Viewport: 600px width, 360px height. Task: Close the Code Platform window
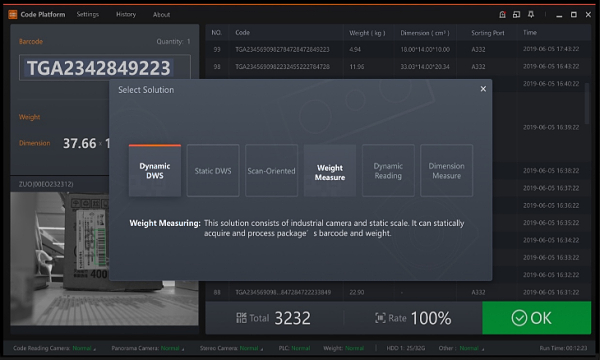coord(588,15)
